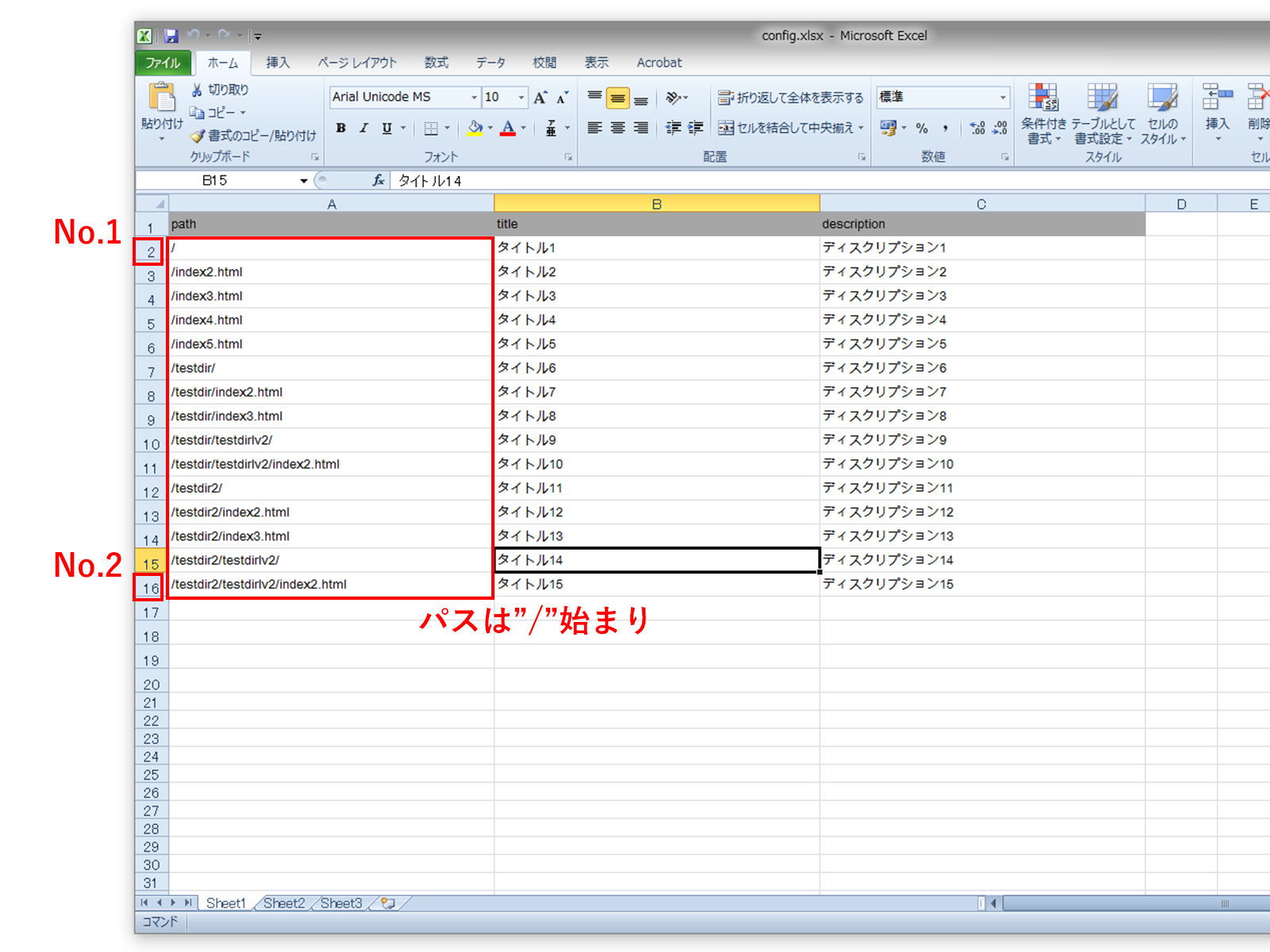Toggle the middle vertical align button

618,98
